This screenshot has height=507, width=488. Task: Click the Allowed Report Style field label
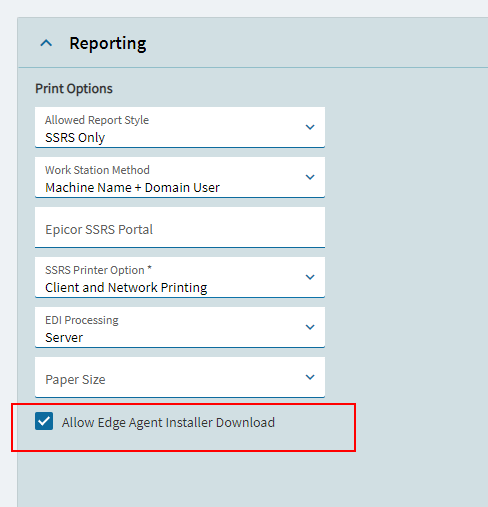(x=97, y=120)
